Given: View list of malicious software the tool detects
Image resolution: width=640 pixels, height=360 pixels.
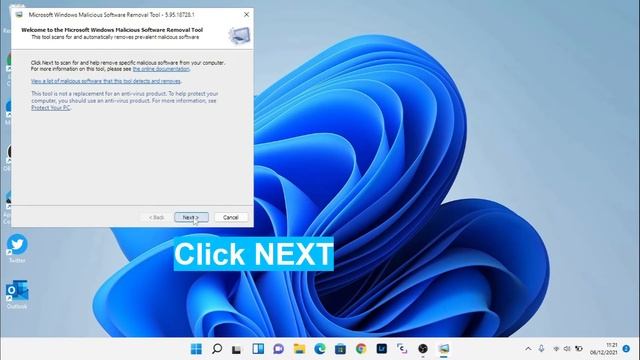Looking at the screenshot, I should pos(106,81).
